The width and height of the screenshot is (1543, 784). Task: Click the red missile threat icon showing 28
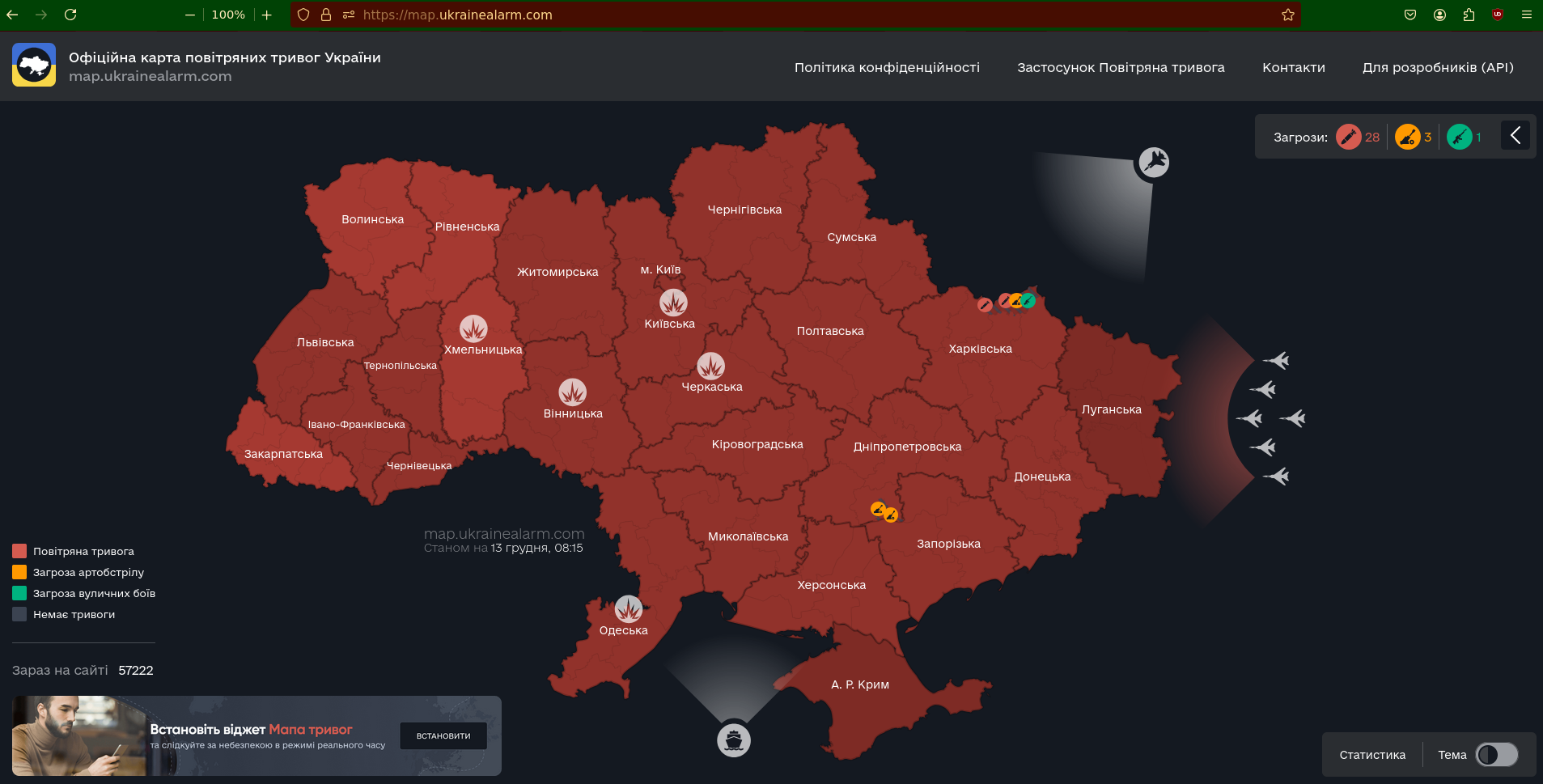click(x=1348, y=137)
